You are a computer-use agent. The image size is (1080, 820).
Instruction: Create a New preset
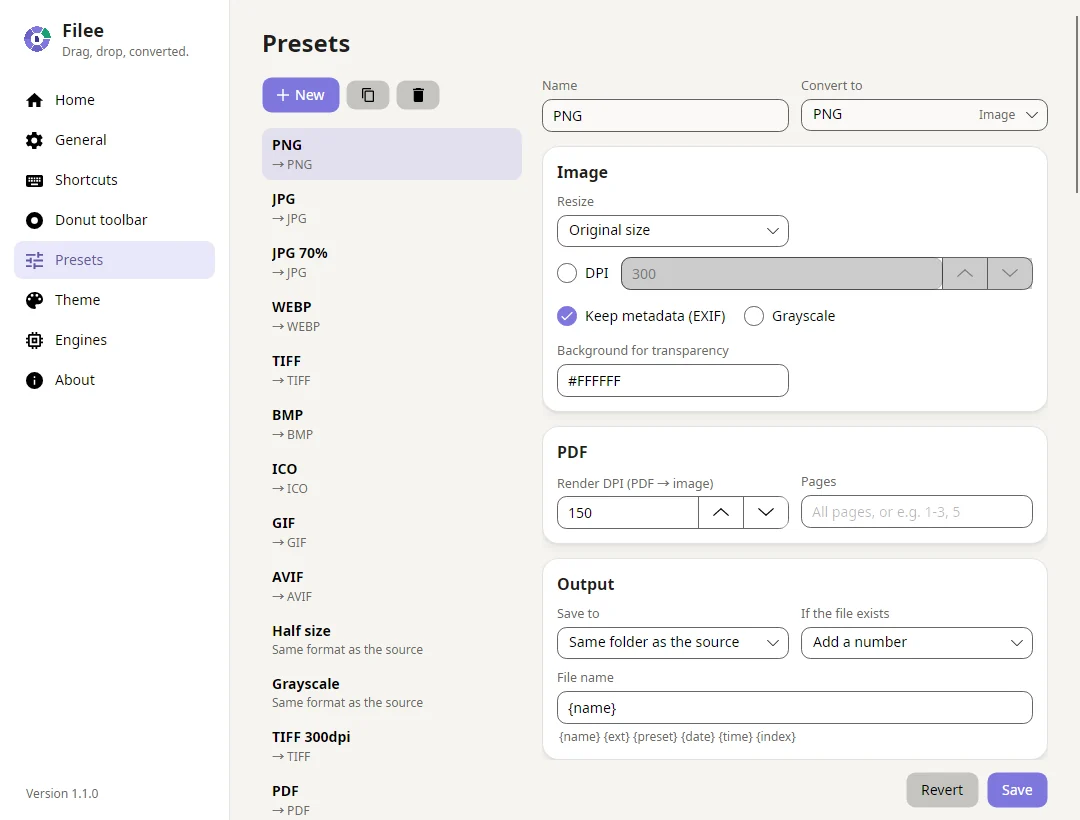point(300,95)
